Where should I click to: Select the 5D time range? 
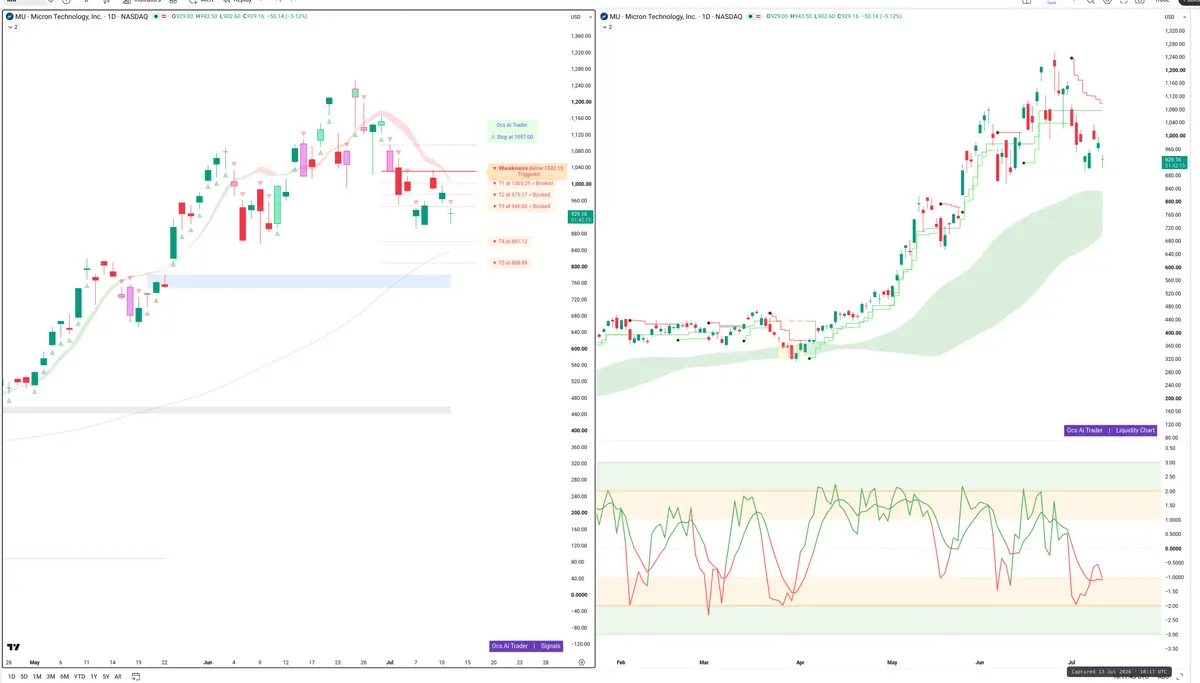pos(24,676)
